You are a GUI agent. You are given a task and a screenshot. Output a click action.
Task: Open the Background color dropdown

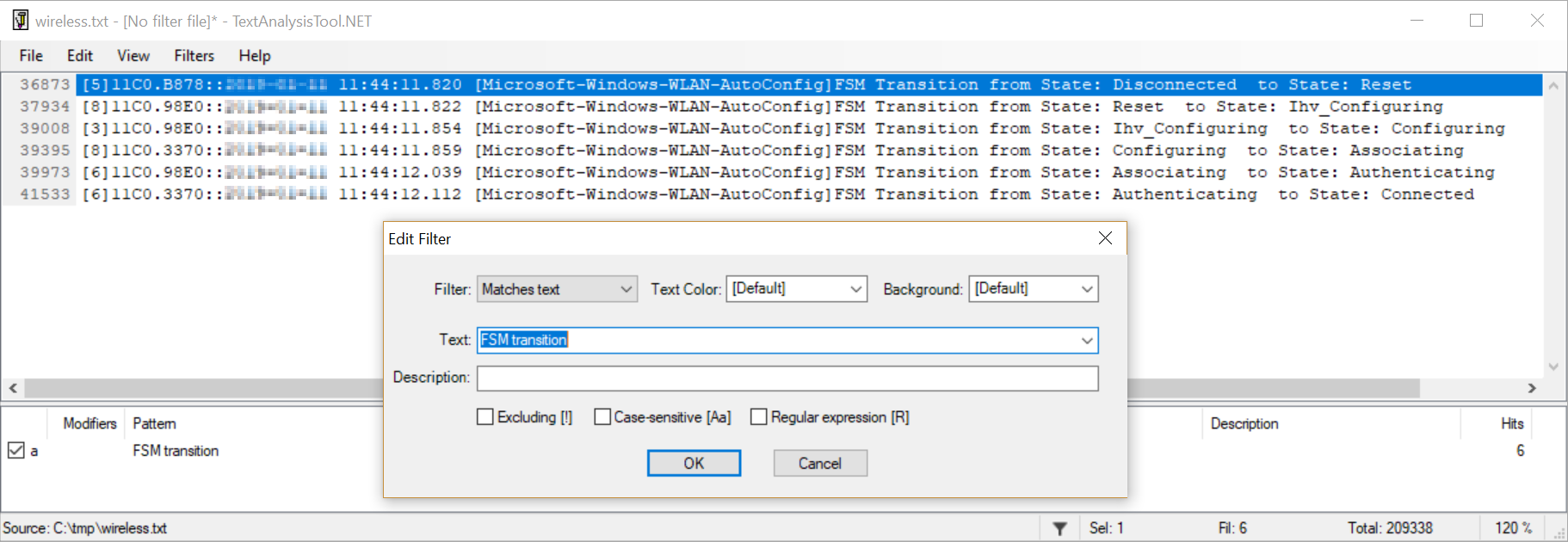coord(1034,289)
